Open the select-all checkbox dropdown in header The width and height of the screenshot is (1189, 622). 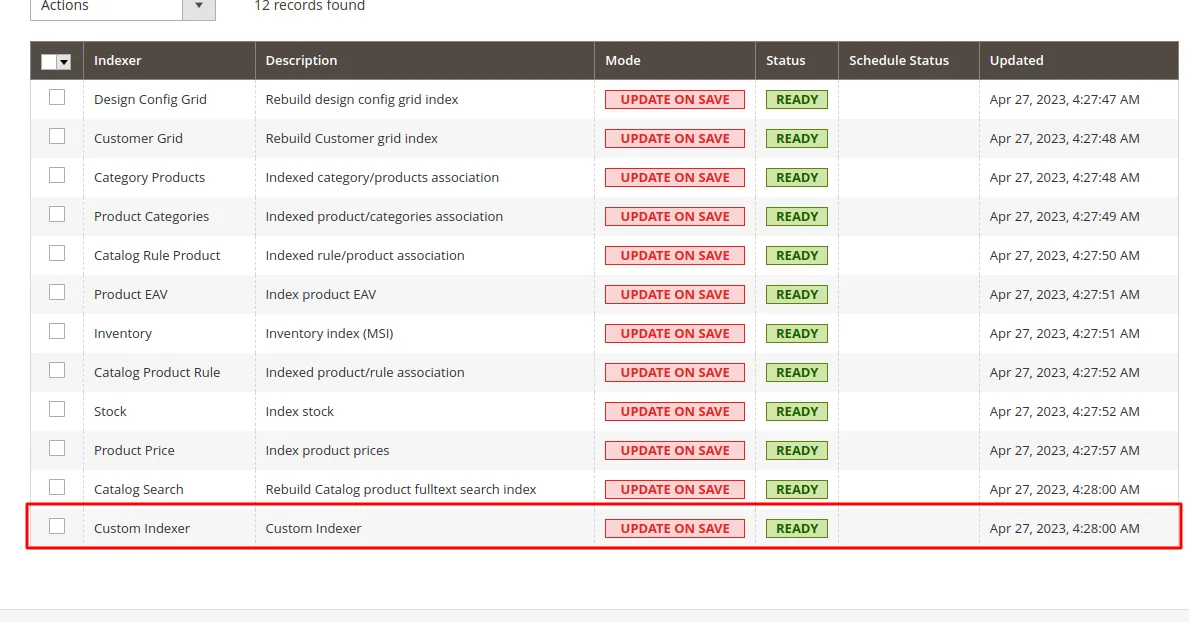click(64, 62)
